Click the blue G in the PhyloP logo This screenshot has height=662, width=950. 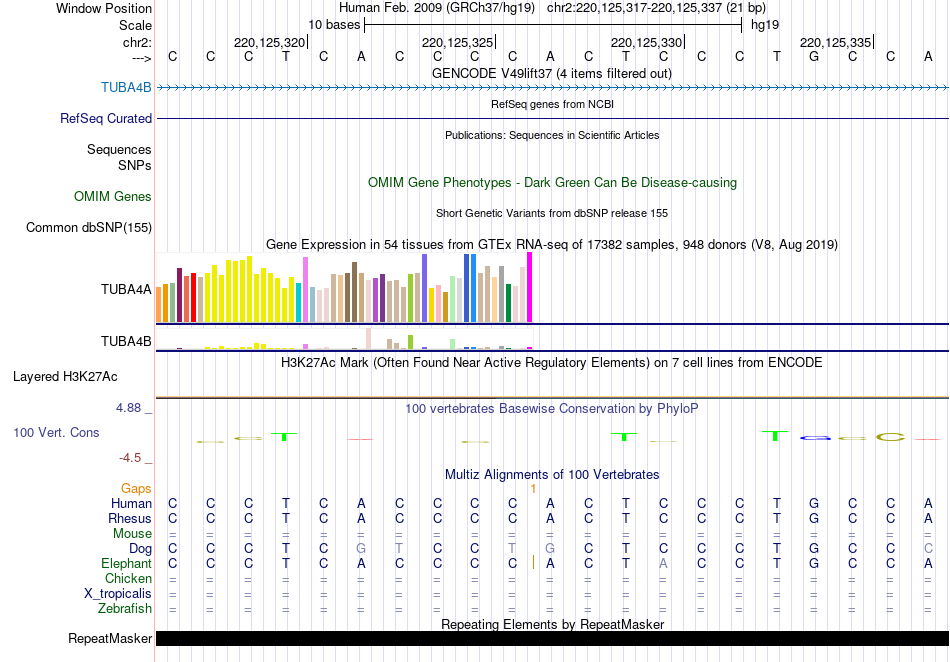coord(815,437)
